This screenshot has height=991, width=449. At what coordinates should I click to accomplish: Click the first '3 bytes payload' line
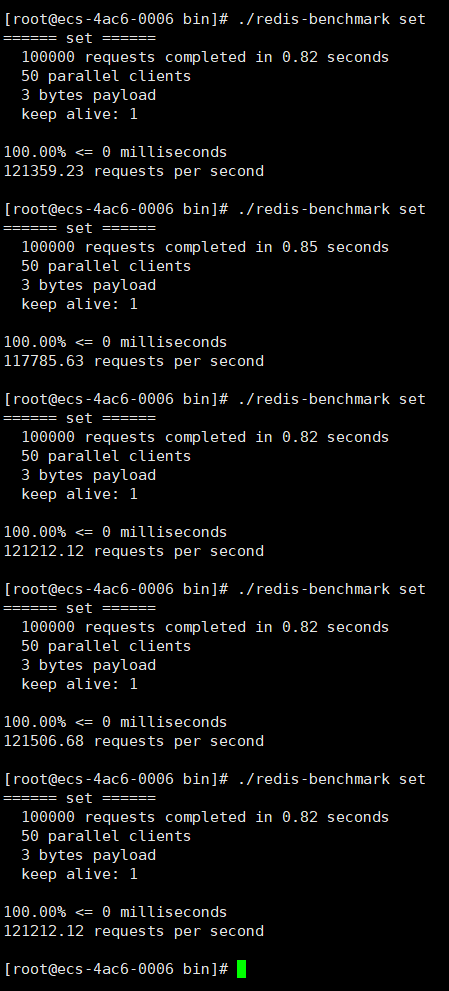[x=89, y=95]
